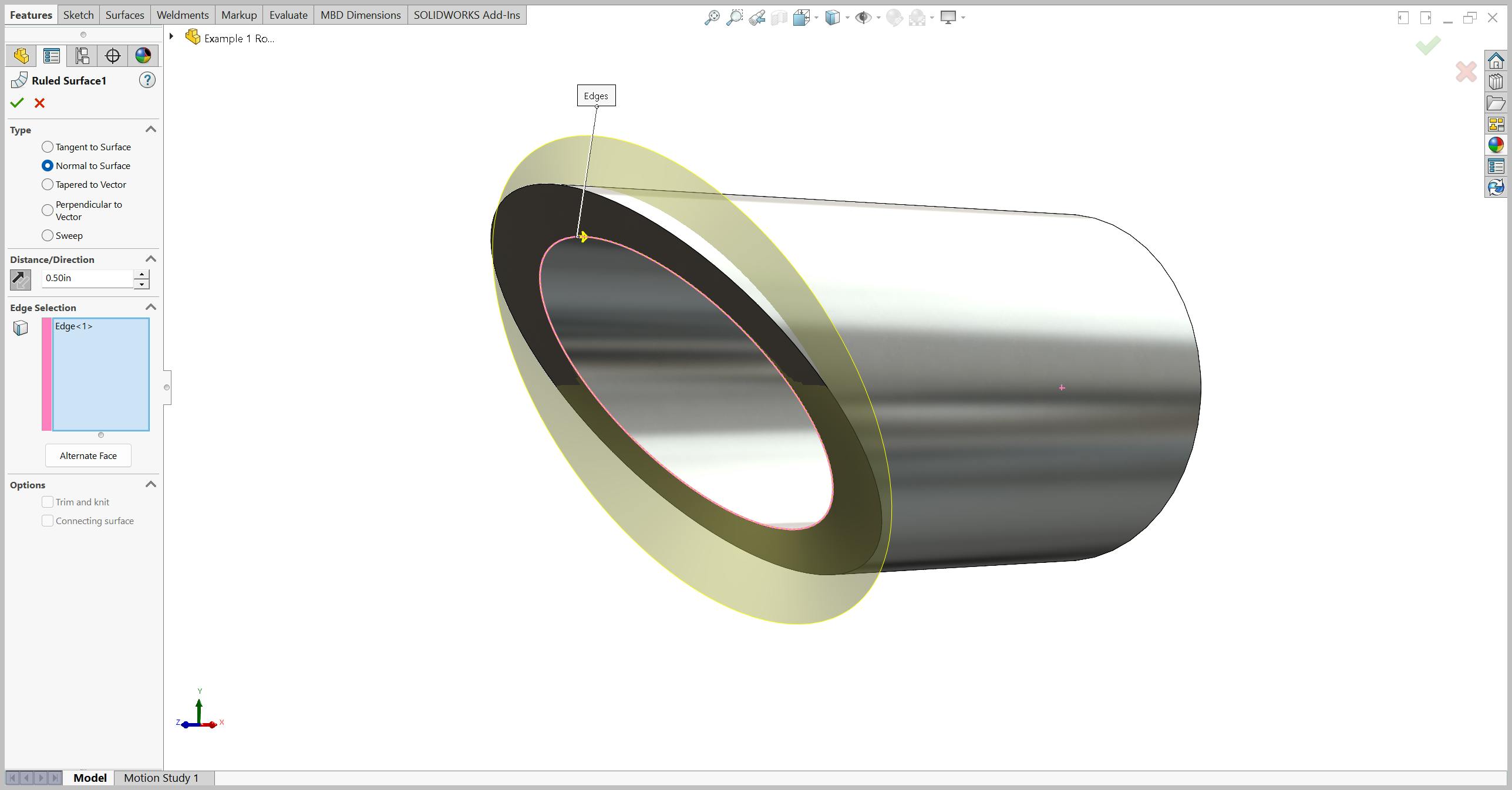Choose the Sweep ruled surface type
1512x790 pixels.
tap(48, 235)
